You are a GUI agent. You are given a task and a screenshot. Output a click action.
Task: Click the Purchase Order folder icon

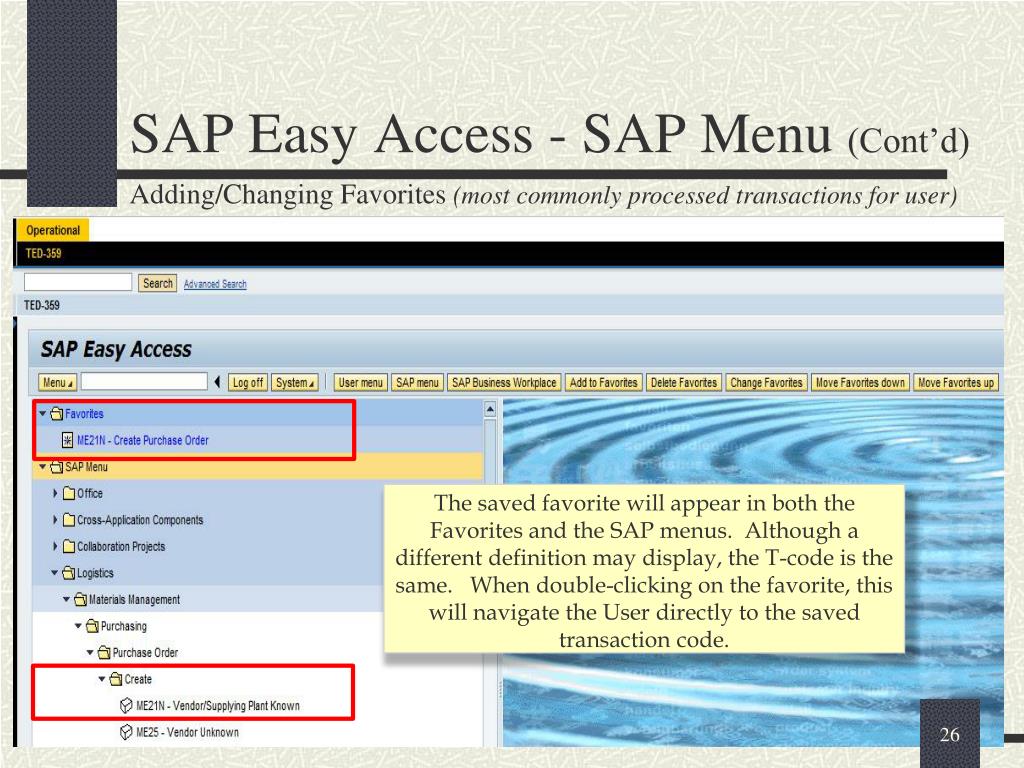pyautogui.click(x=104, y=652)
